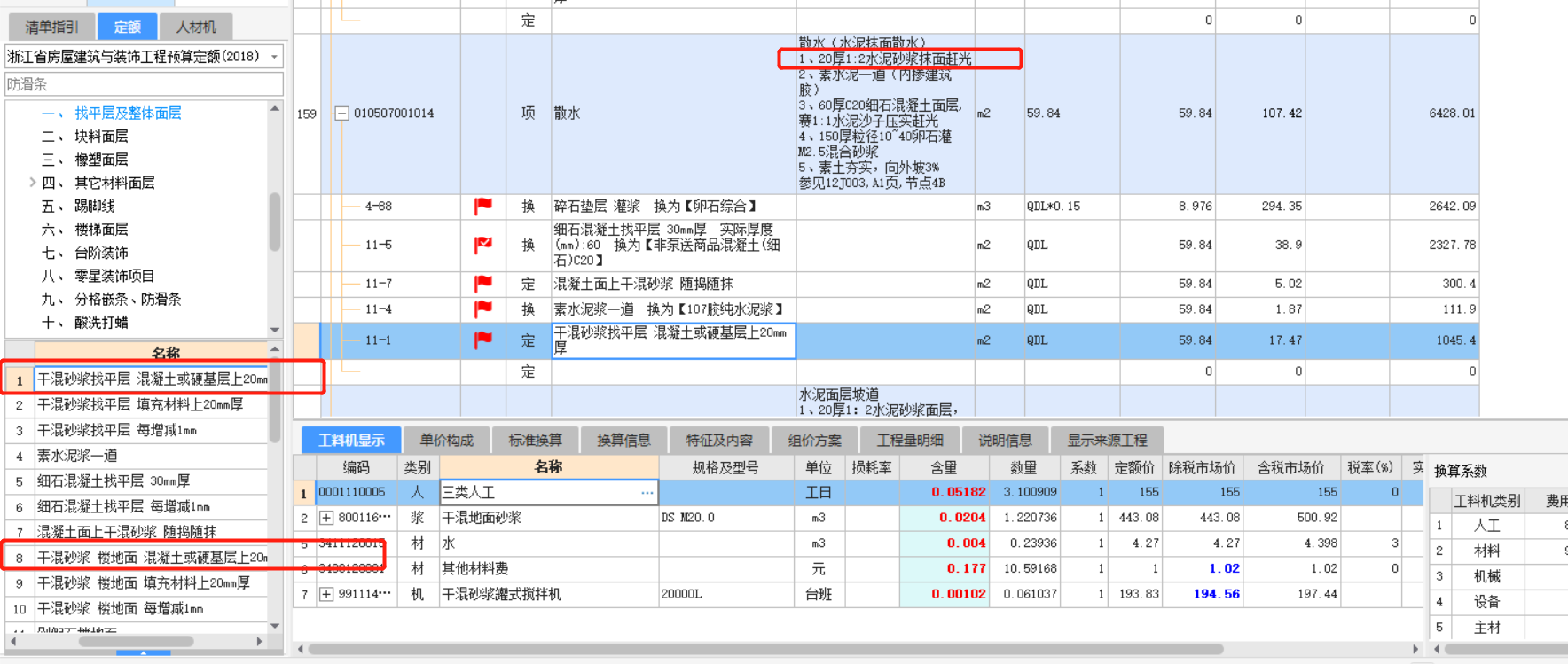Select 九、分格嵌条、防滑条 in the tree
The height and width of the screenshot is (664, 1568).
(x=112, y=300)
